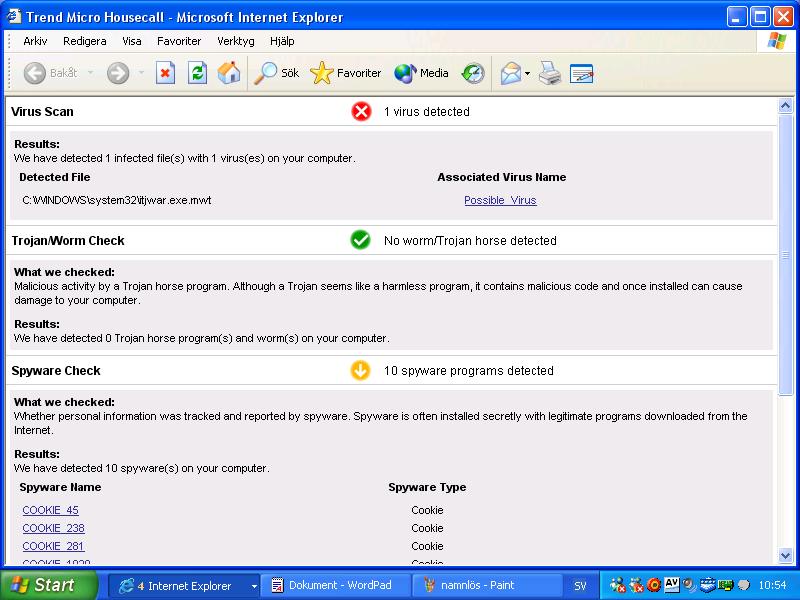Click the scrollbar down arrow
The width and height of the screenshot is (800, 600).
(x=785, y=555)
